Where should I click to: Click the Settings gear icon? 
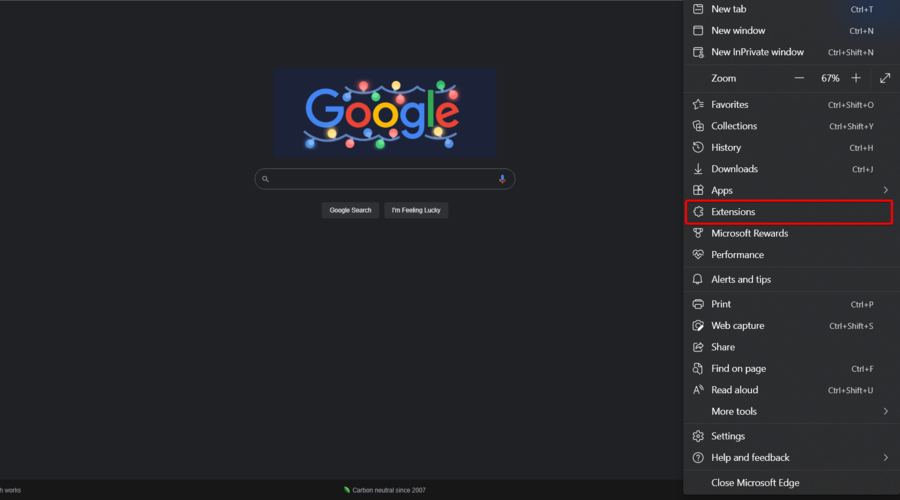click(x=698, y=436)
